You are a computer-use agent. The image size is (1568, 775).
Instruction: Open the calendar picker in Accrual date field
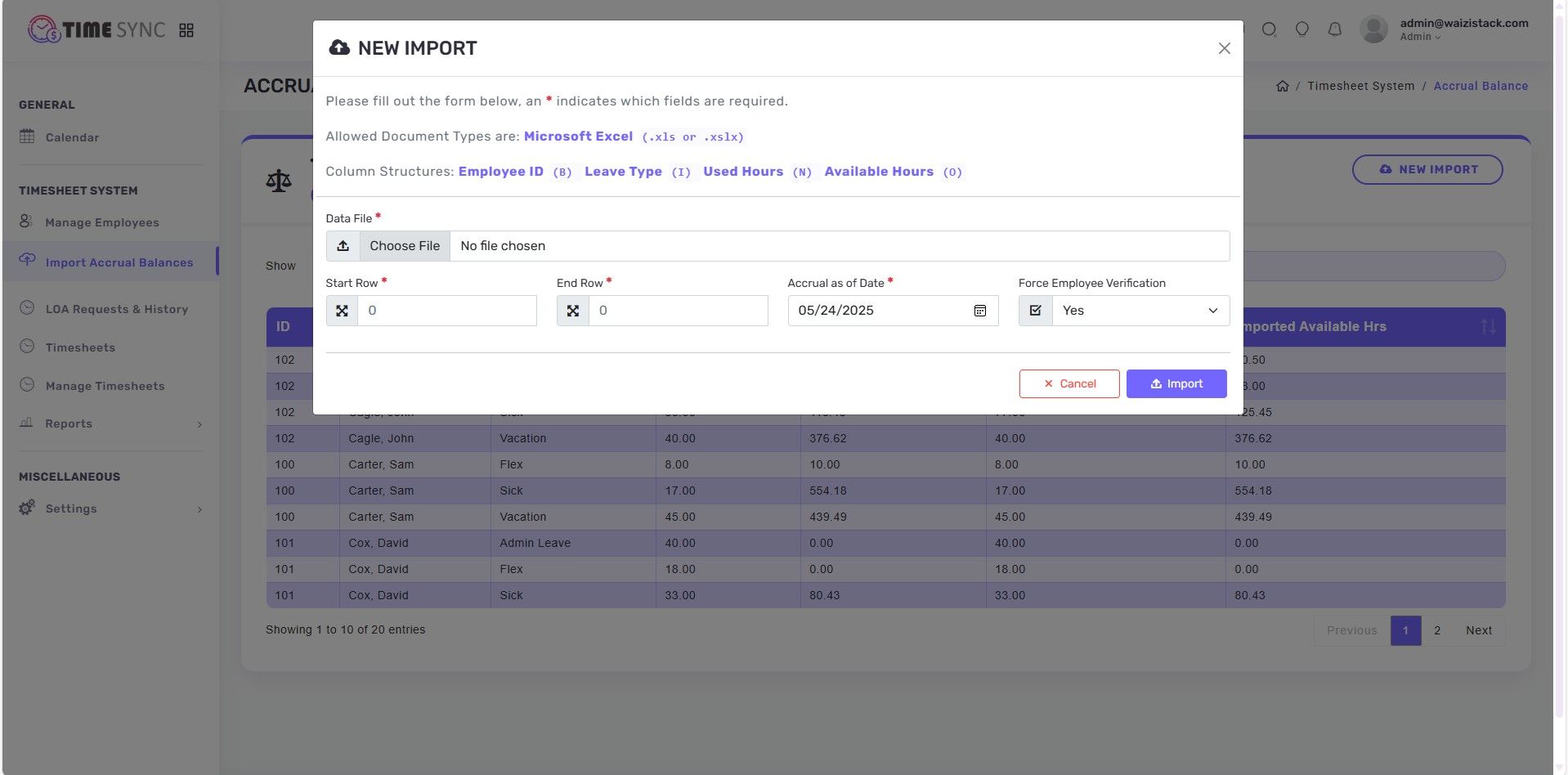pyautogui.click(x=979, y=311)
